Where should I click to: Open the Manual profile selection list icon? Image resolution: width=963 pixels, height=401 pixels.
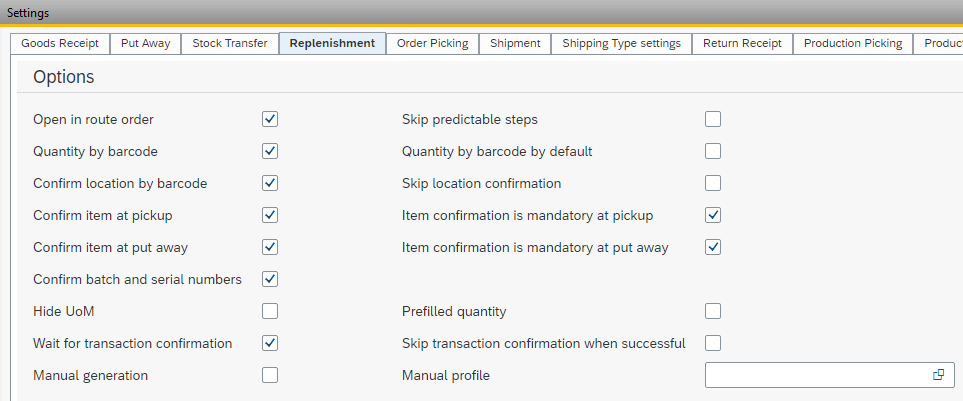coord(938,375)
